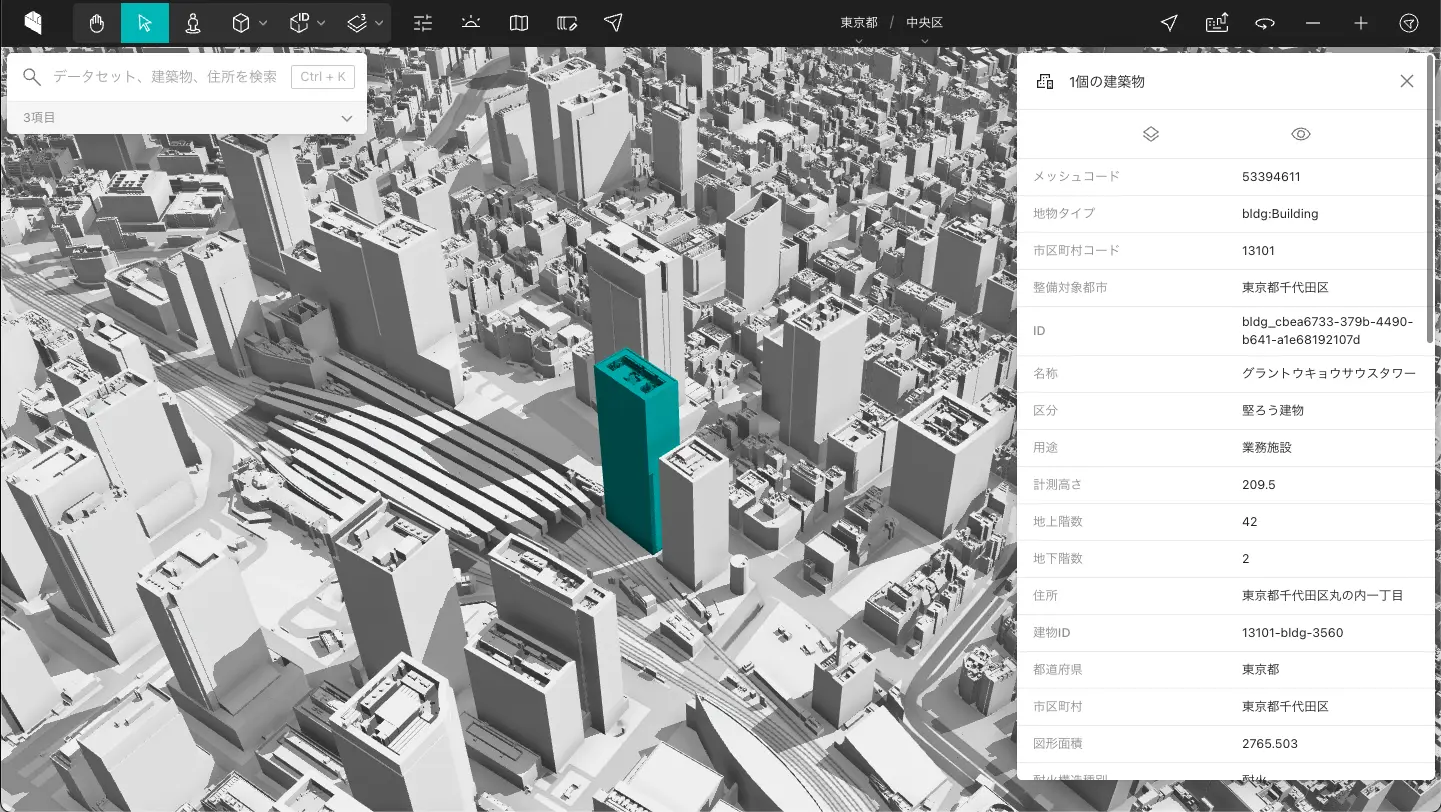This screenshot has height=812, width=1441.
Task: Click the PLATEAU logo in the top-left corner
Action: click(x=34, y=23)
